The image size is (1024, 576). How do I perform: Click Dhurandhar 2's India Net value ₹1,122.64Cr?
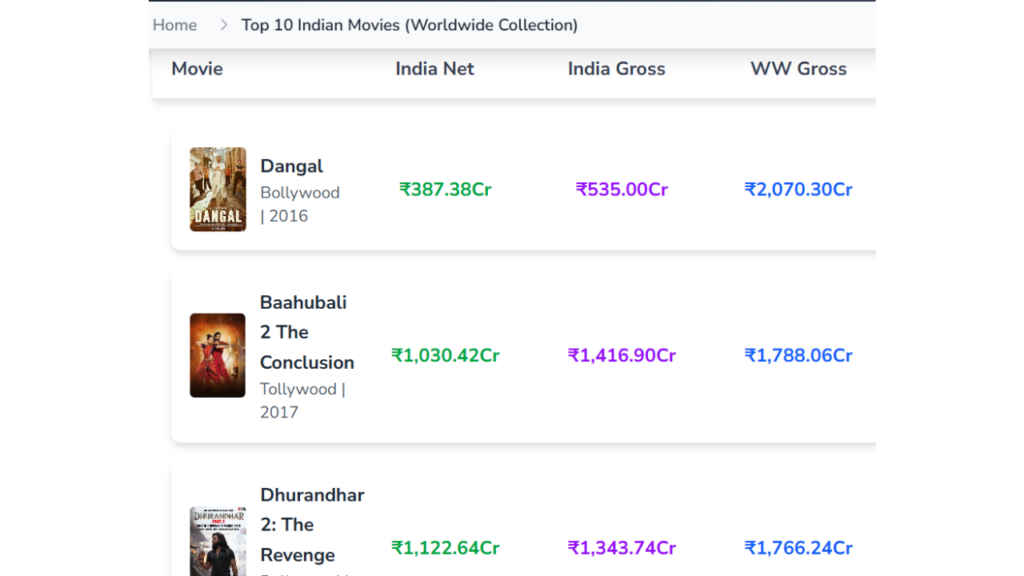point(445,548)
